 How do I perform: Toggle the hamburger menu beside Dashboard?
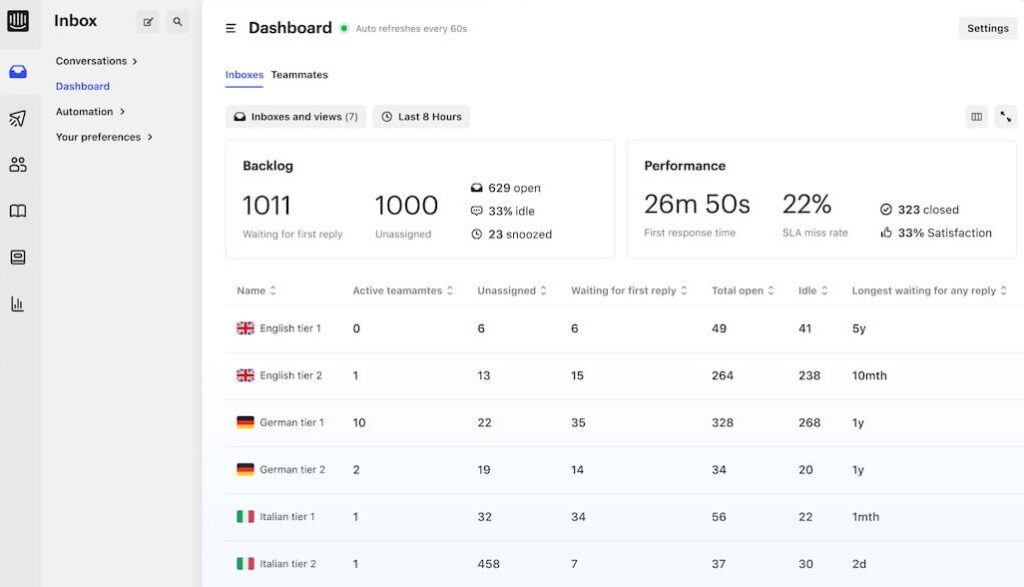(231, 29)
